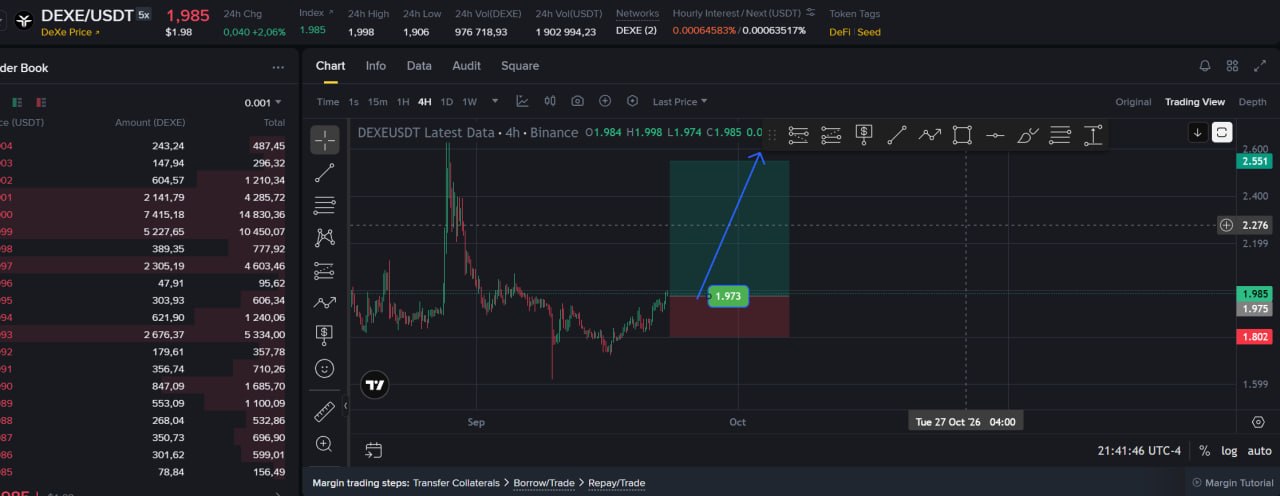The width and height of the screenshot is (1280, 496).
Task: Open the emoji icons tool
Action: [324, 368]
